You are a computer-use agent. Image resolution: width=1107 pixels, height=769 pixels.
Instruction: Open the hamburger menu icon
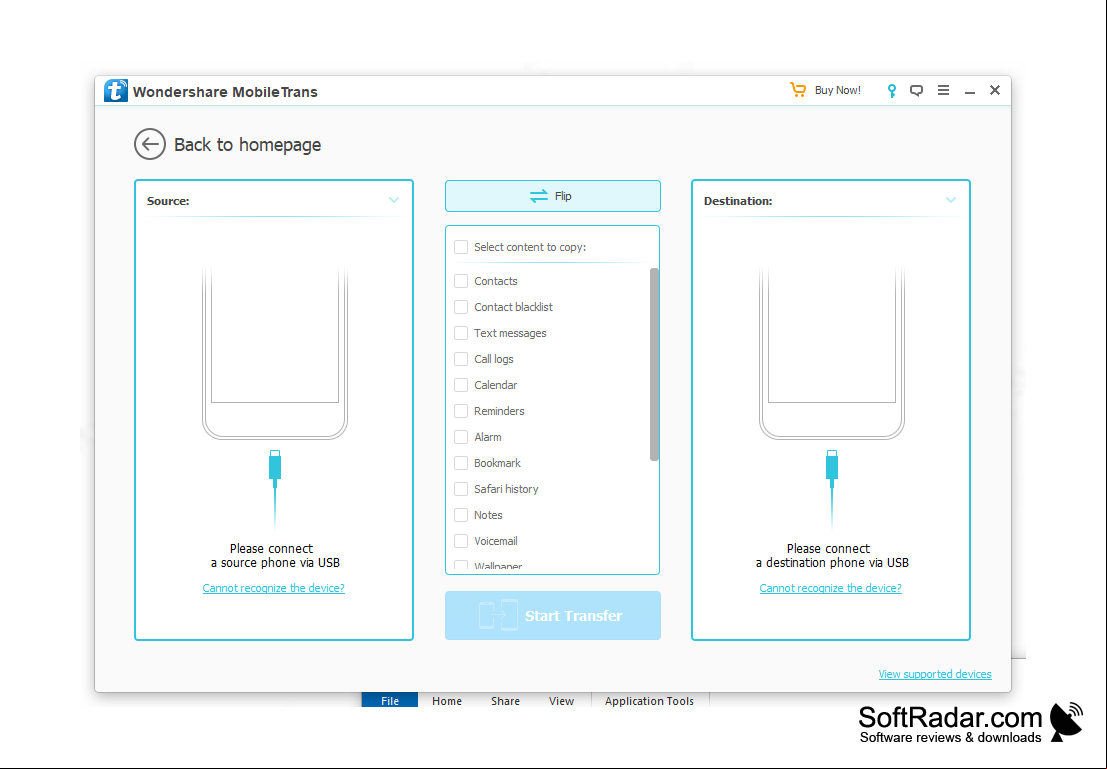(x=943, y=90)
